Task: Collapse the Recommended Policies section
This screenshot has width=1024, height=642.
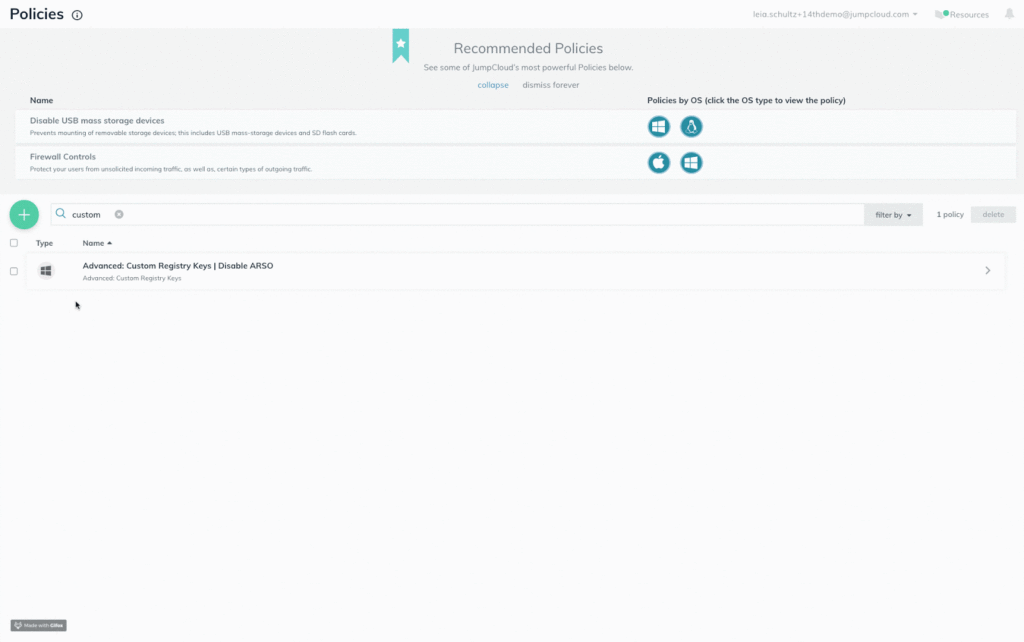Action: (492, 85)
